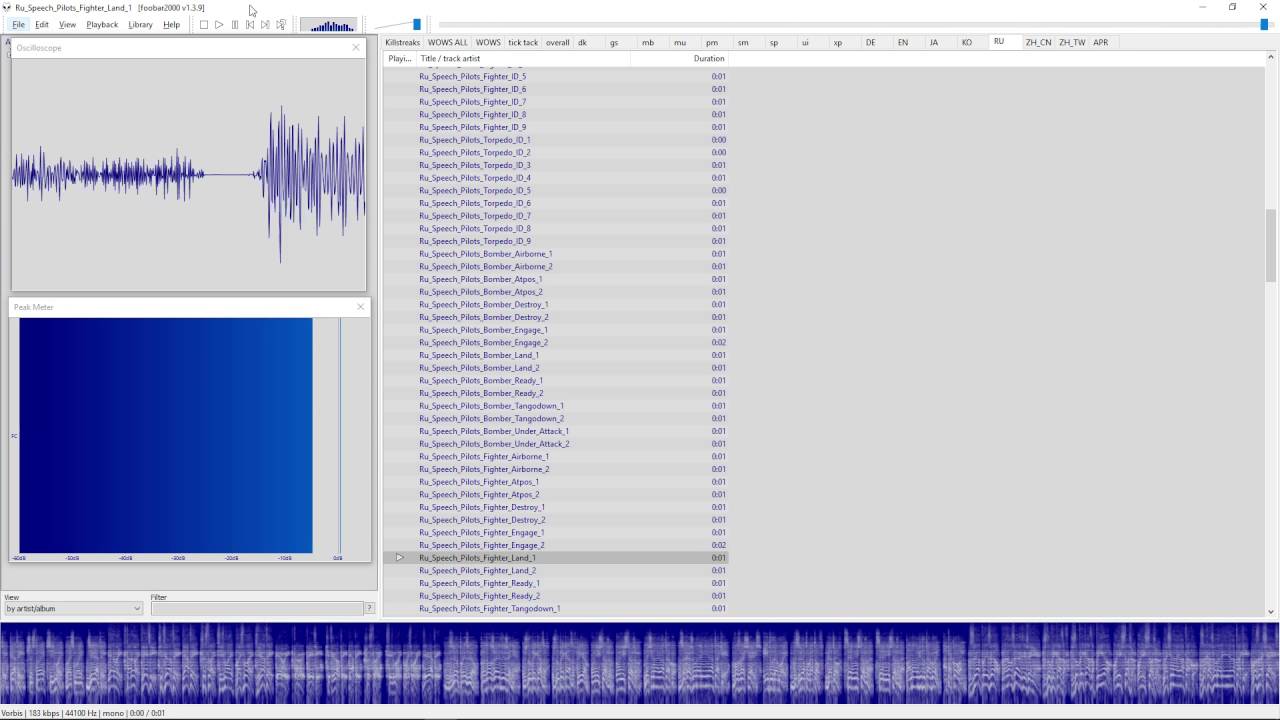Sort by the Title / track artist header
The width and height of the screenshot is (1280, 720).
[x=523, y=58]
